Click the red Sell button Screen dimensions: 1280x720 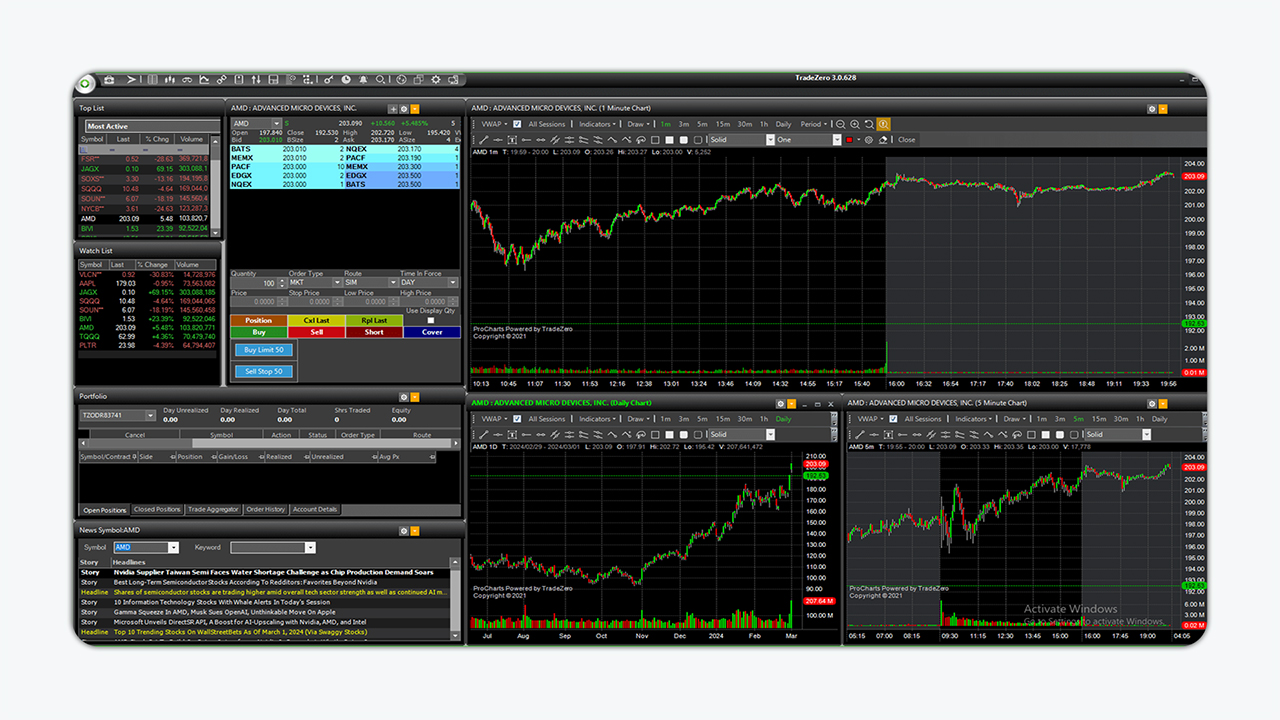[x=317, y=332]
